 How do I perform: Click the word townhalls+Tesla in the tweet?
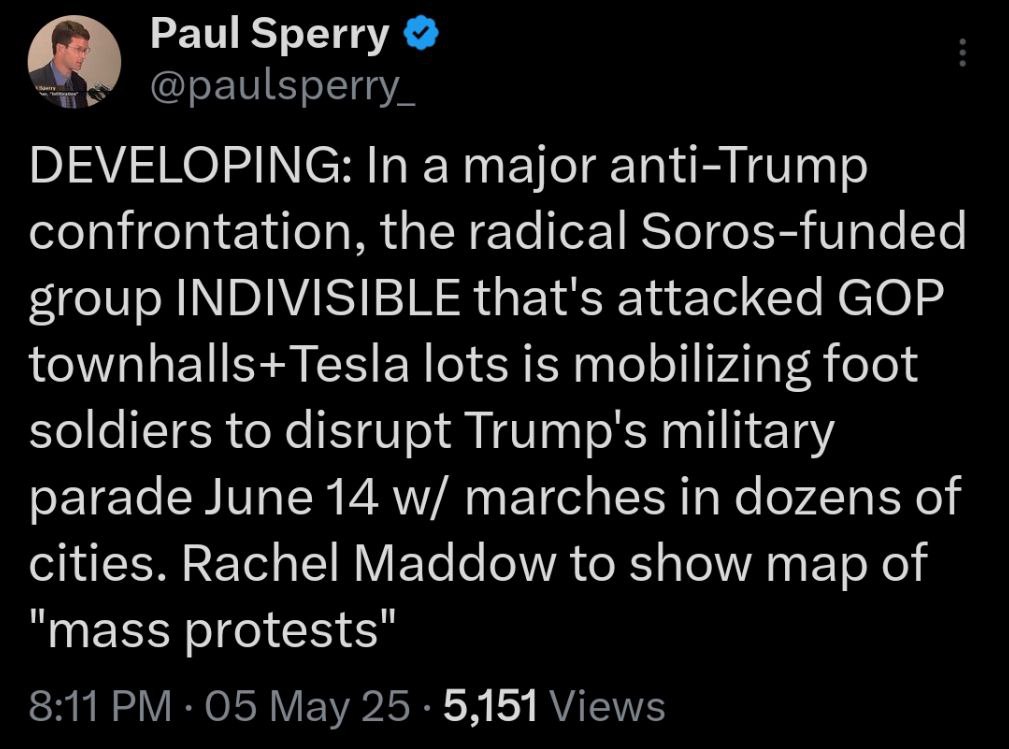(219, 364)
